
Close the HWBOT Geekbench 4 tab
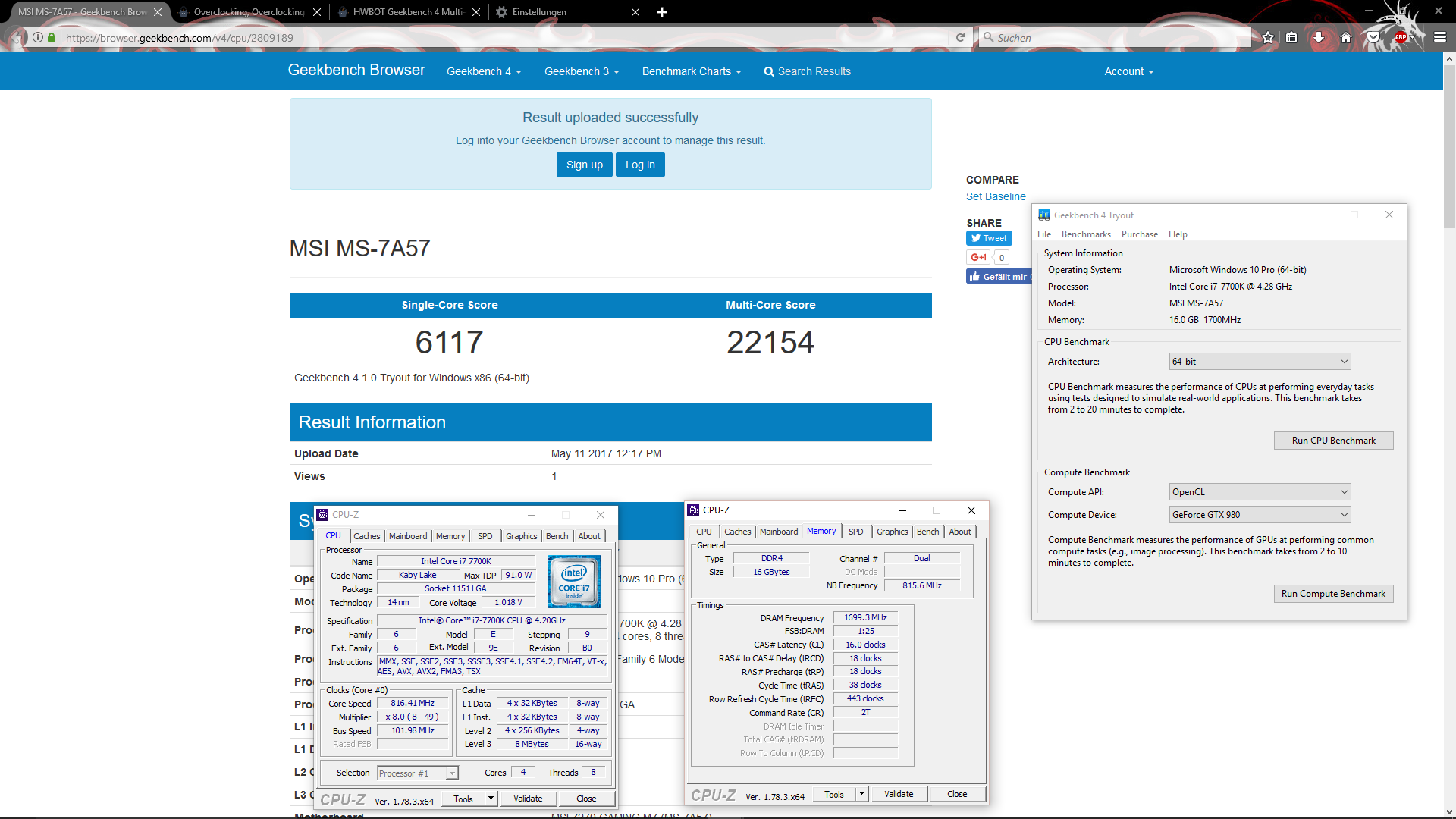click(x=476, y=12)
